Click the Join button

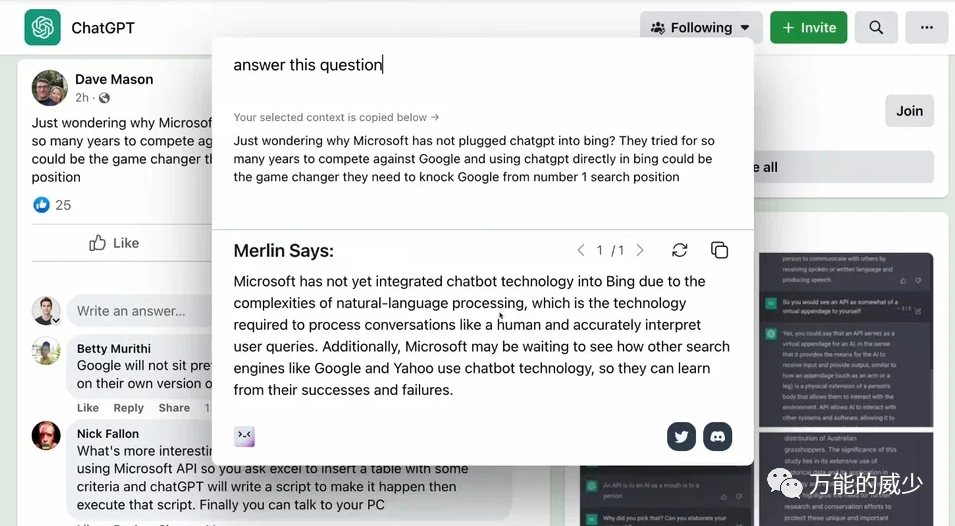click(x=909, y=111)
